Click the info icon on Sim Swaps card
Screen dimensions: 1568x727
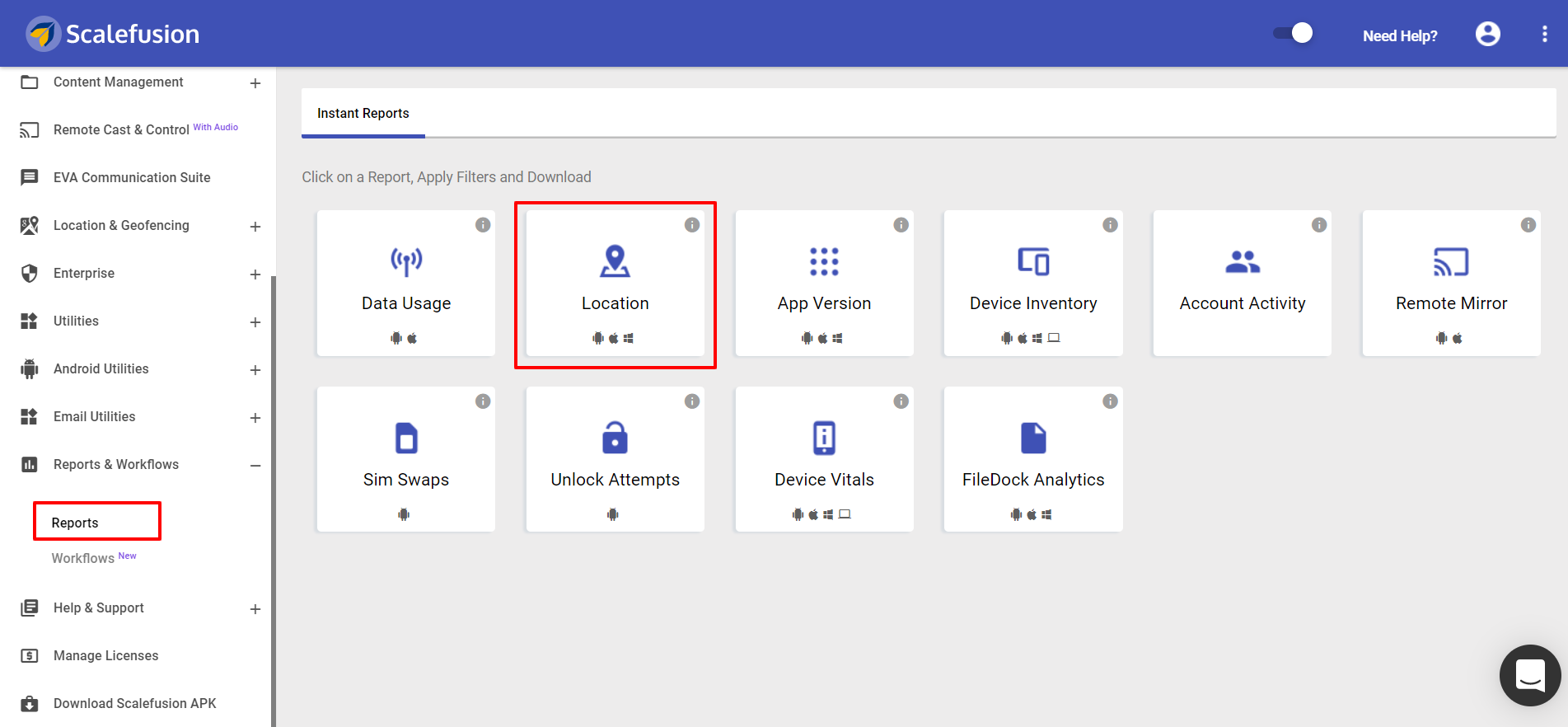point(483,401)
